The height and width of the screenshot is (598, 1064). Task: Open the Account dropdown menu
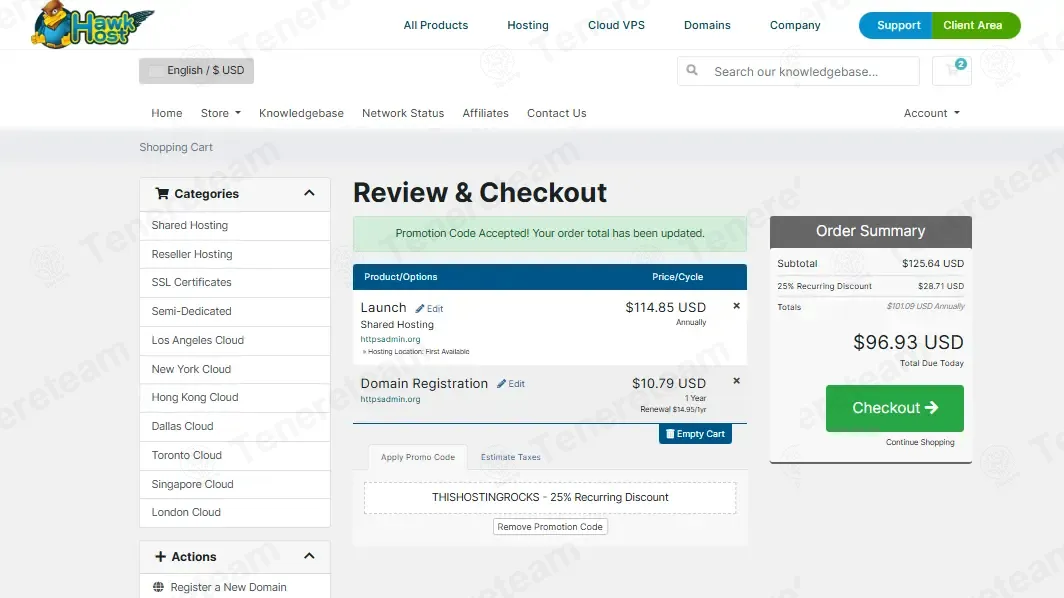click(x=932, y=113)
